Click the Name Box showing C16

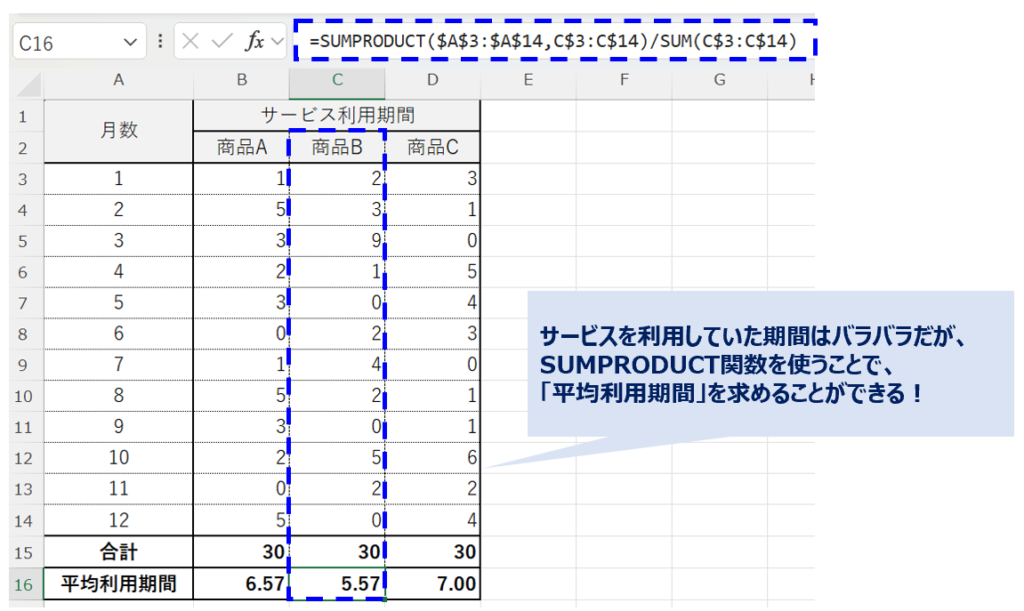pos(78,42)
